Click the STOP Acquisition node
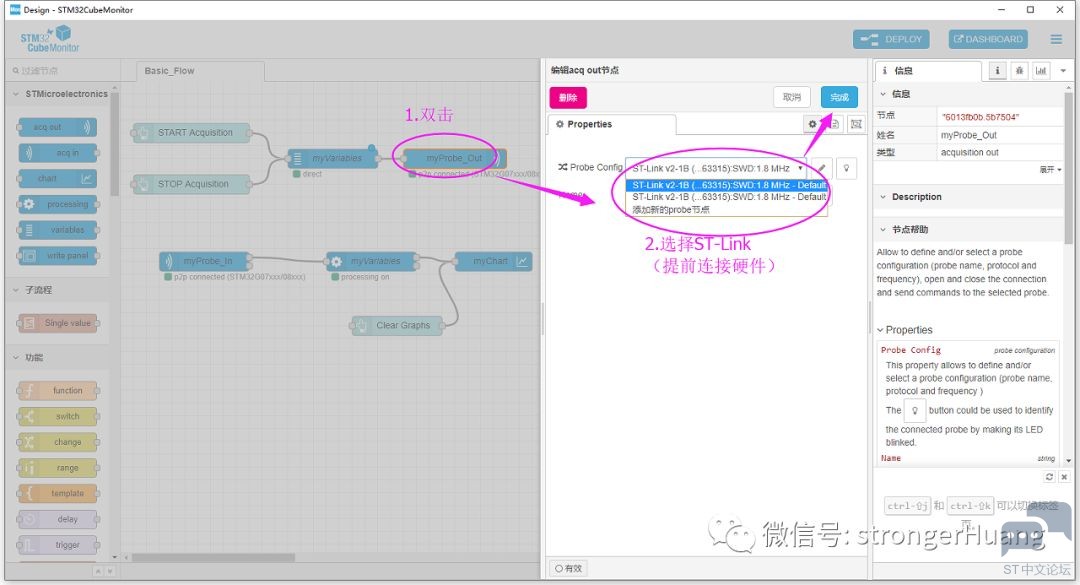 pyautogui.click(x=191, y=184)
